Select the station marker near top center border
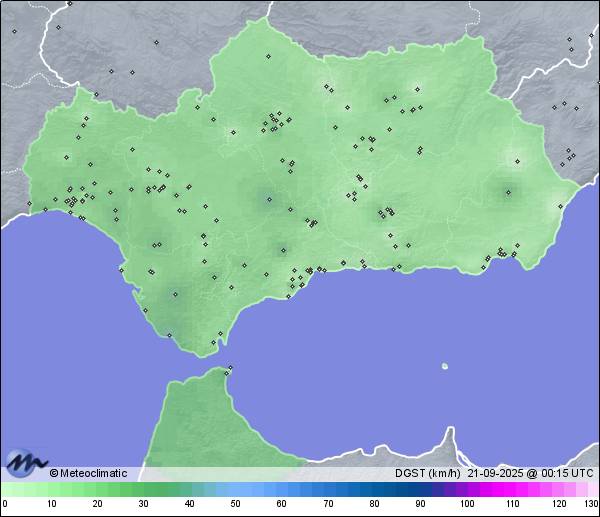 tap(268, 57)
